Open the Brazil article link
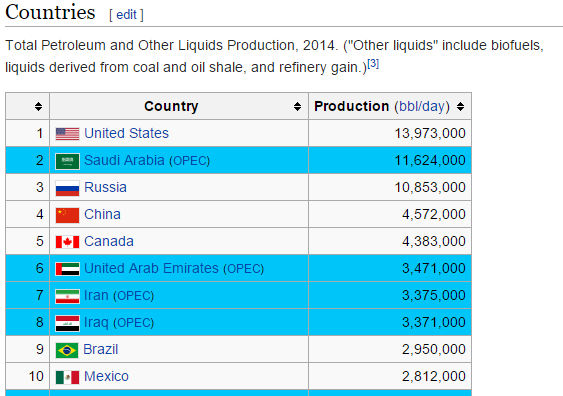 (101, 349)
